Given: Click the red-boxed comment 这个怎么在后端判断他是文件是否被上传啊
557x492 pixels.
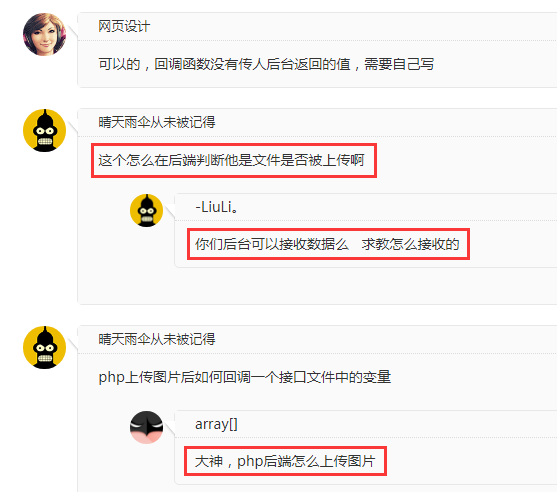Looking at the screenshot, I should (x=231, y=160).
